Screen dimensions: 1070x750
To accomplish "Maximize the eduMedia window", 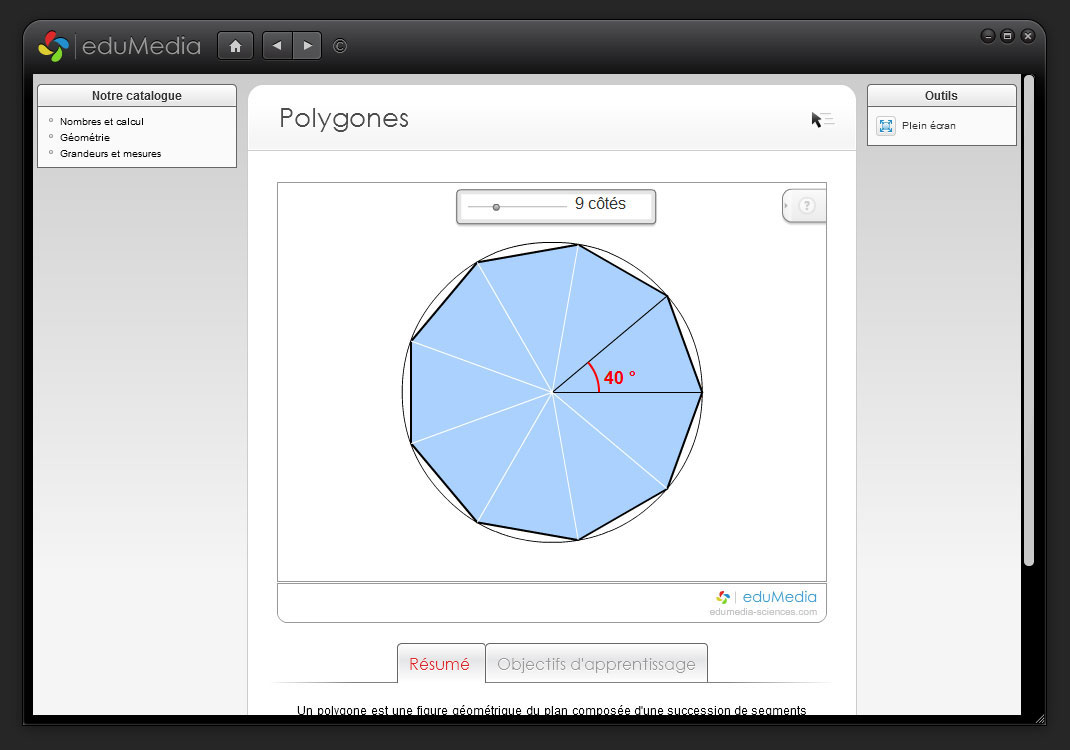I will [1007, 36].
